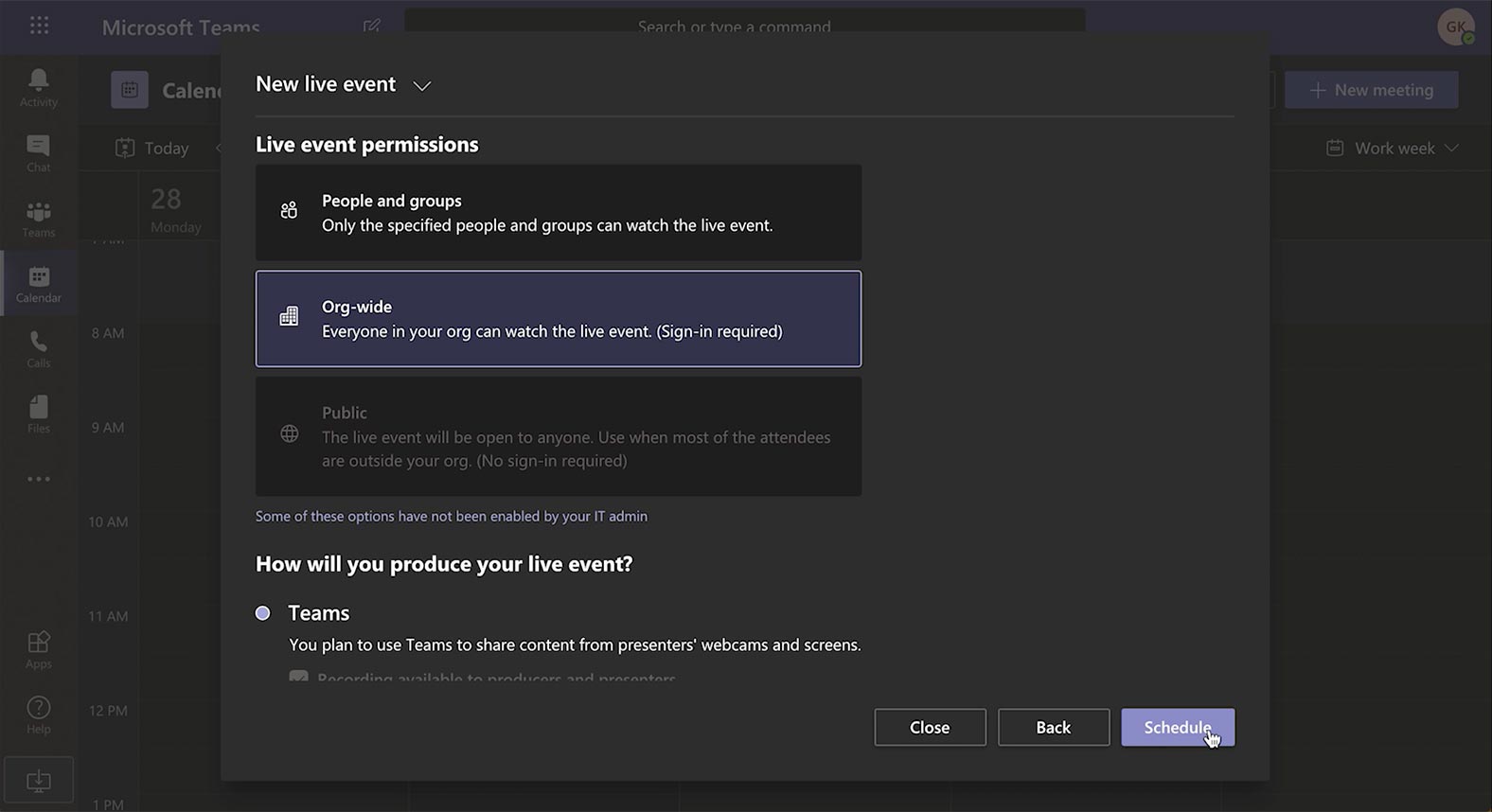Click the Calendar header icon

point(130,90)
